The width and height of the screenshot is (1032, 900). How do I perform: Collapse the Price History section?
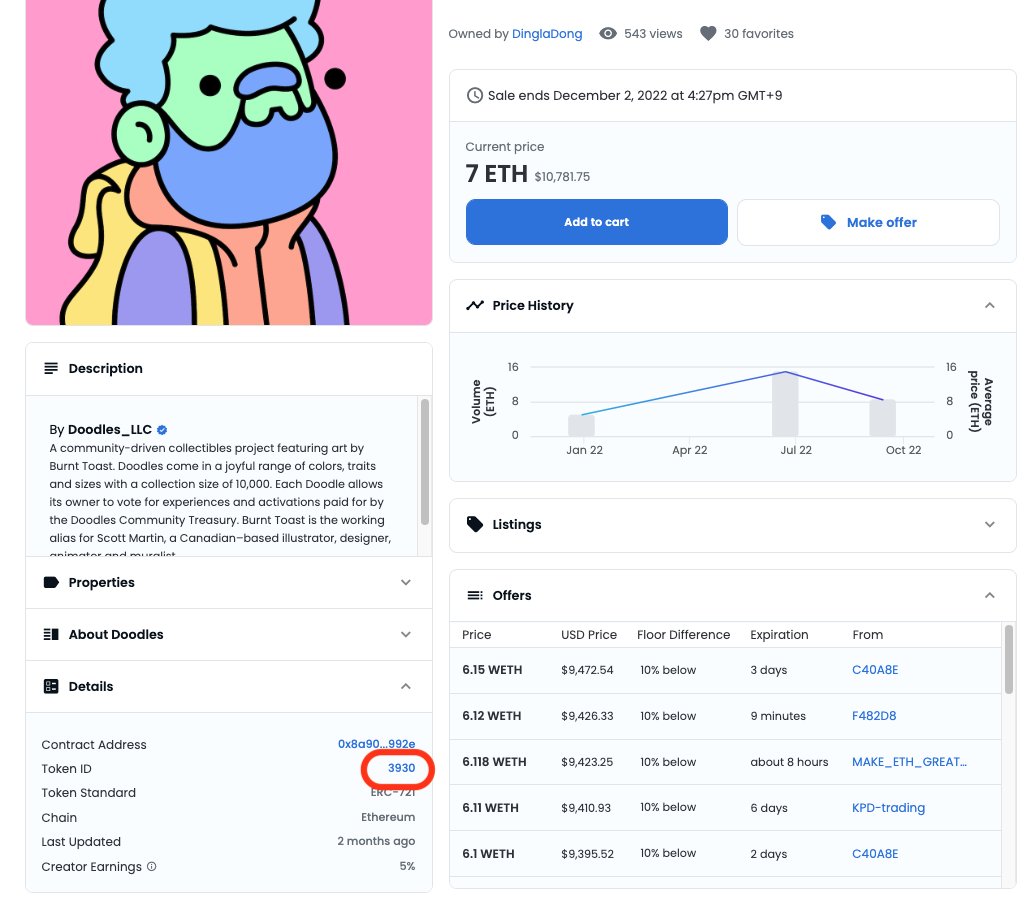989,305
